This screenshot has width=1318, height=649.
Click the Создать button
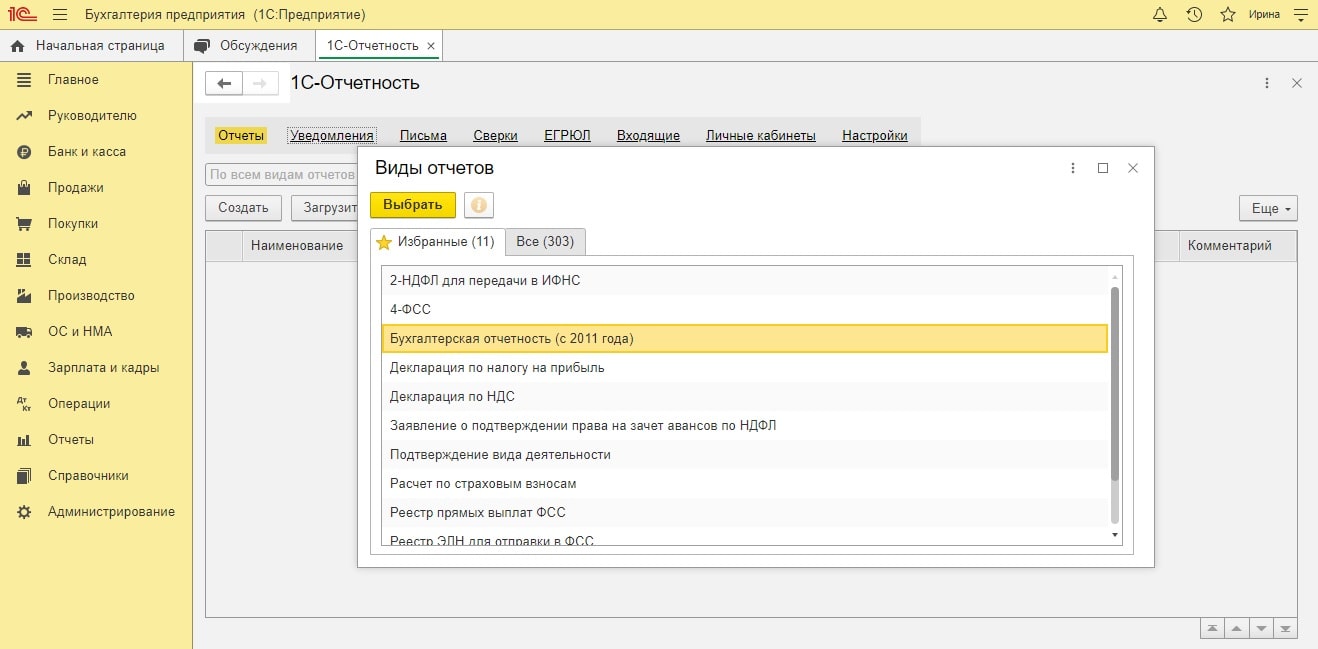point(243,208)
